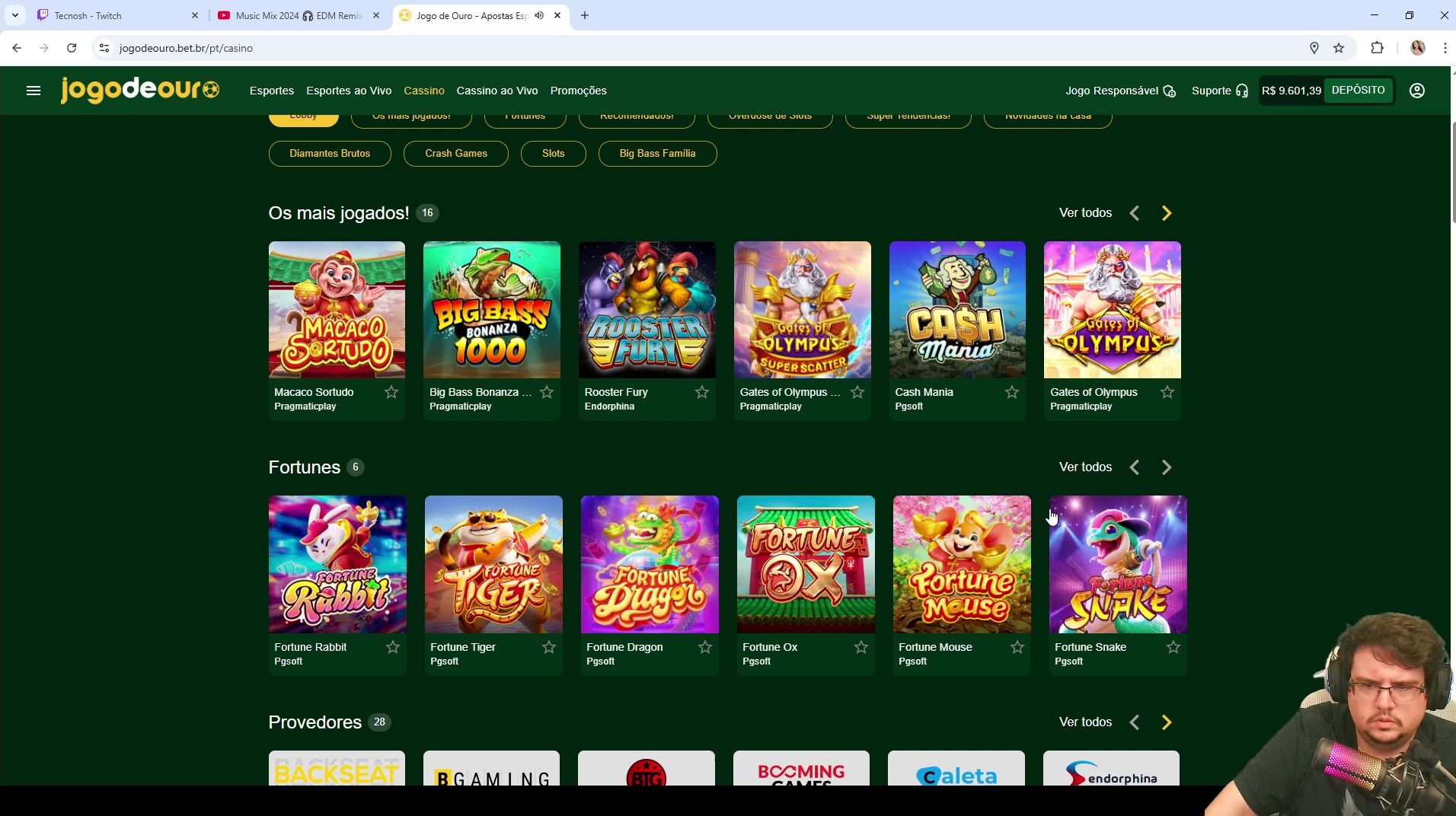Open the user account profile icon
This screenshot has width=1456, height=816.
1416,91
